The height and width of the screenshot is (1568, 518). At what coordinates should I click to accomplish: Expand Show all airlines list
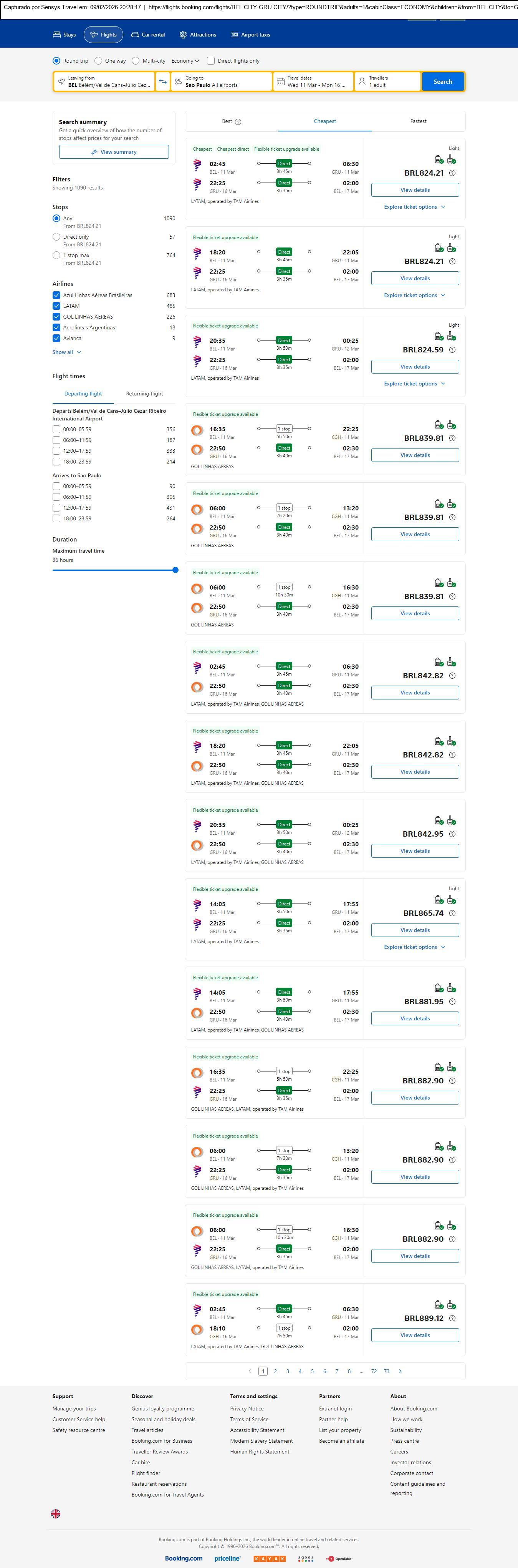[x=66, y=352]
